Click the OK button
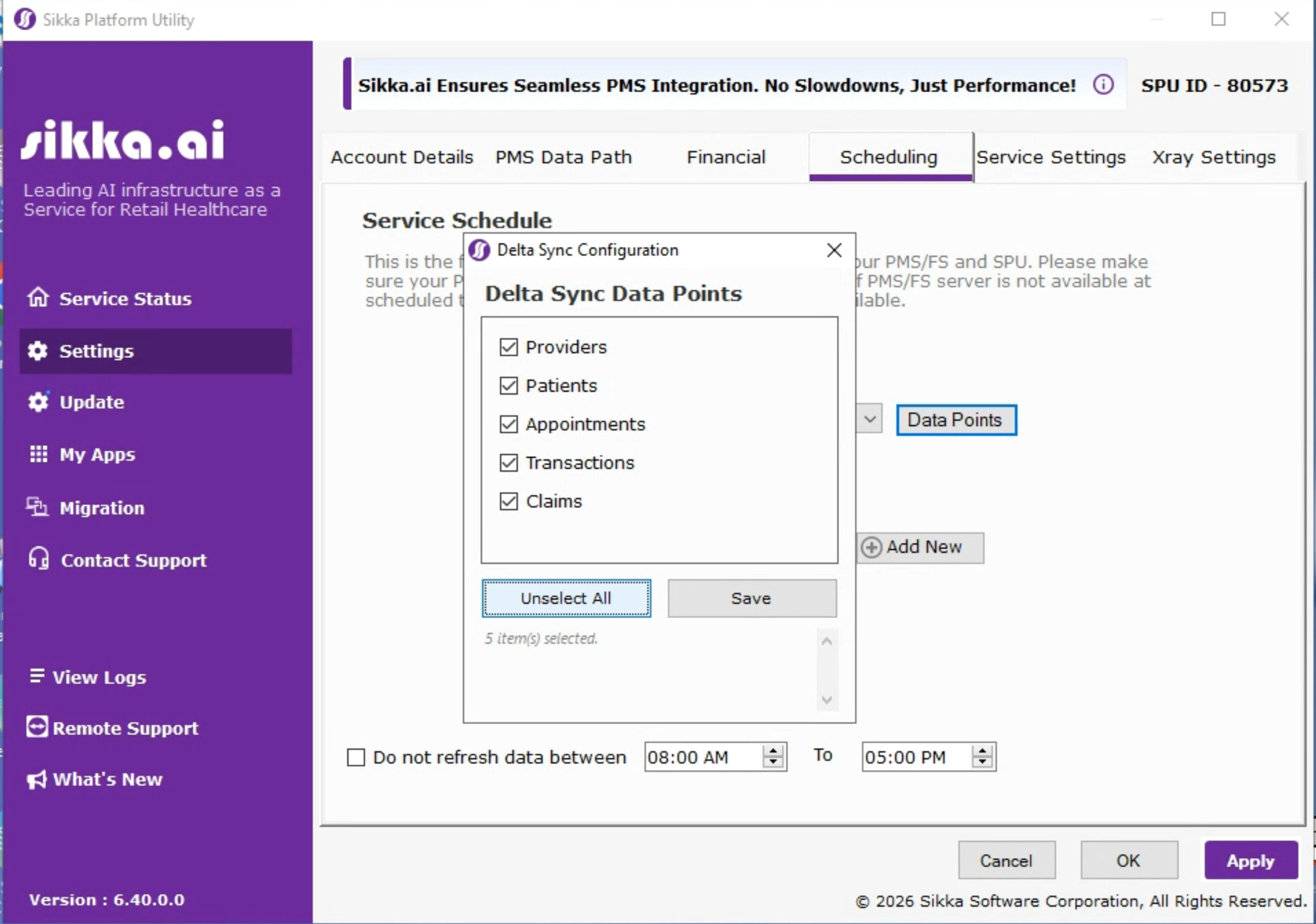The image size is (1316, 924). tap(1129, 861)
